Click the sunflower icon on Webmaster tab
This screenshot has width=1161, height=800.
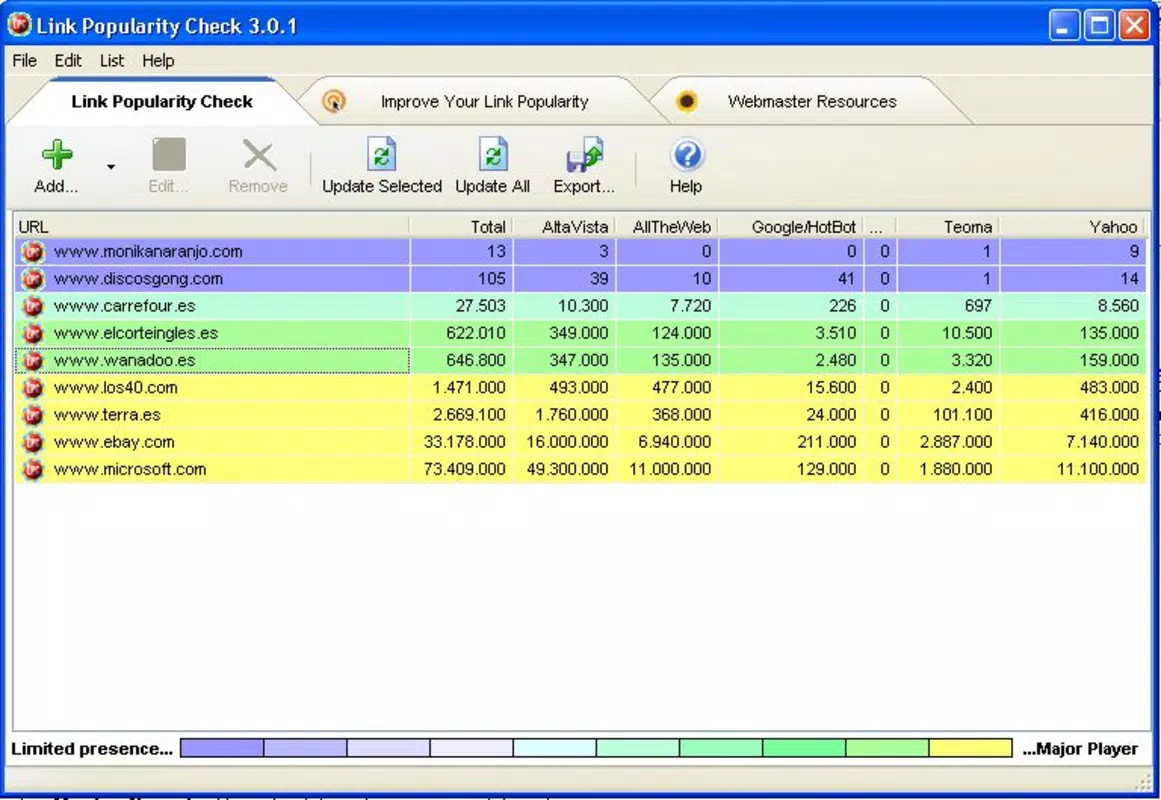[686, 101]
